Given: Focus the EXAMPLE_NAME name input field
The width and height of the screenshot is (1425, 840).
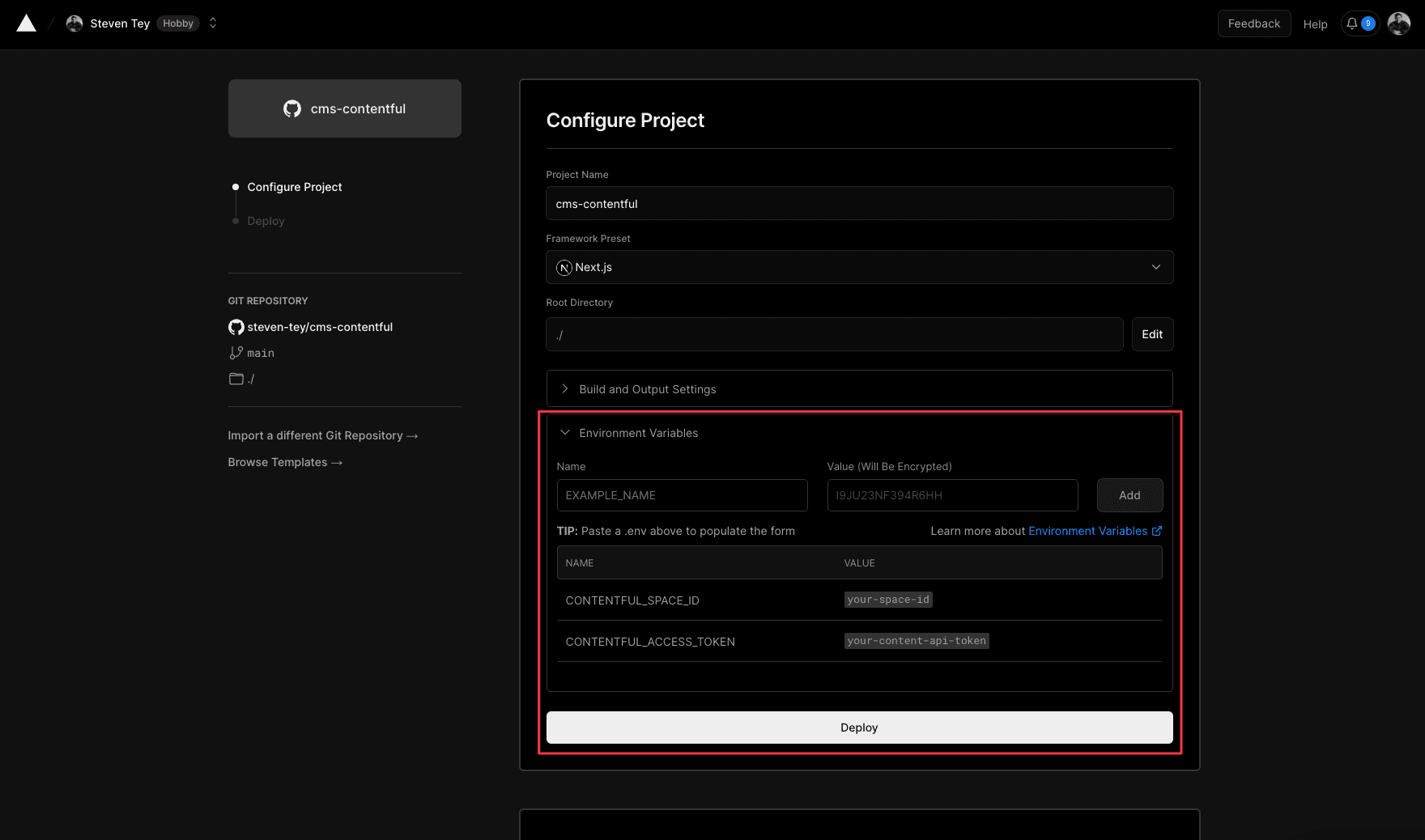Looking at the screenshot, I should 682,495.
